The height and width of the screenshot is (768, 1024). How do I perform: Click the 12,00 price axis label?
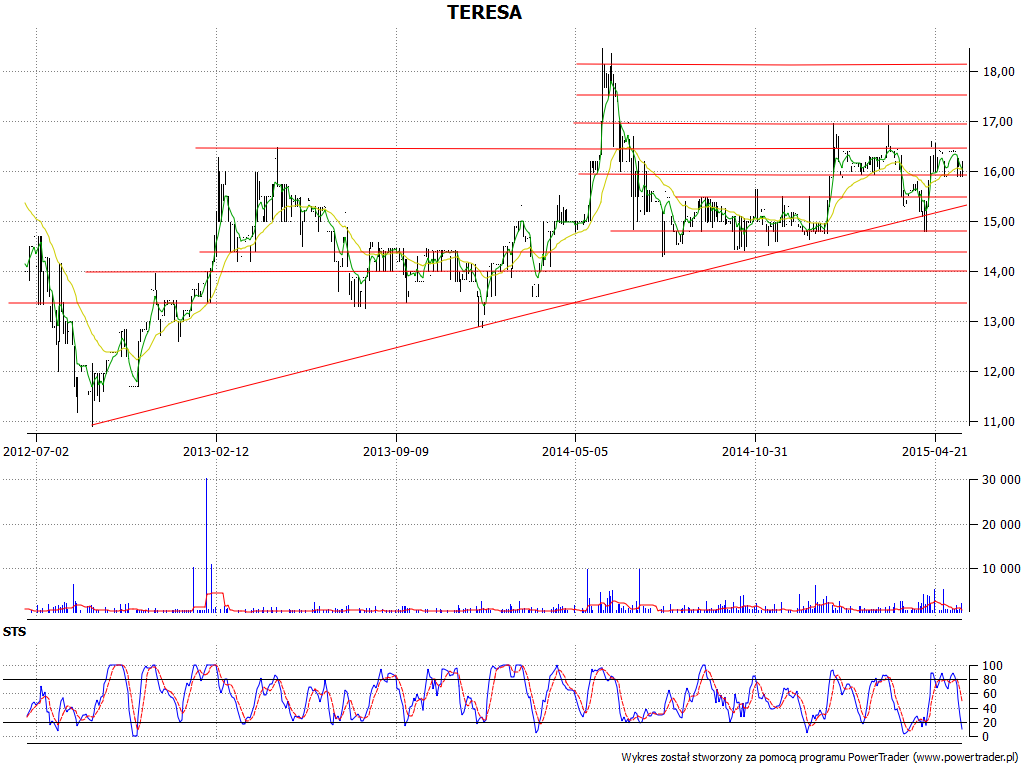tap(999, 372)
